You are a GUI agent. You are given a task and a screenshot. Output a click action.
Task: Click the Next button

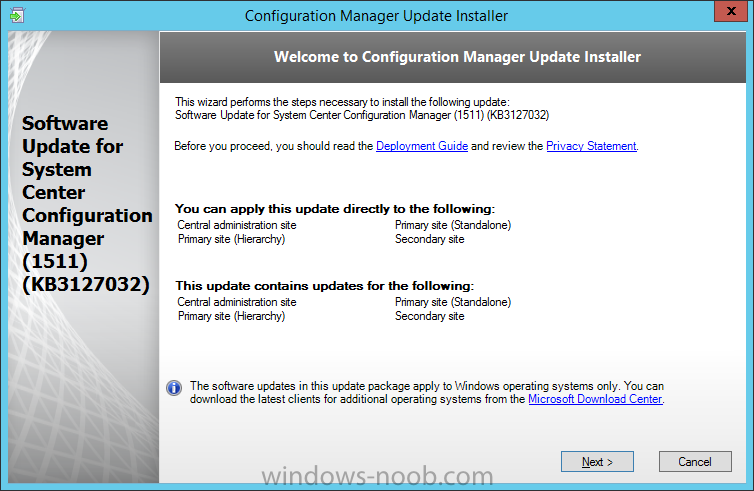(597, 462)
